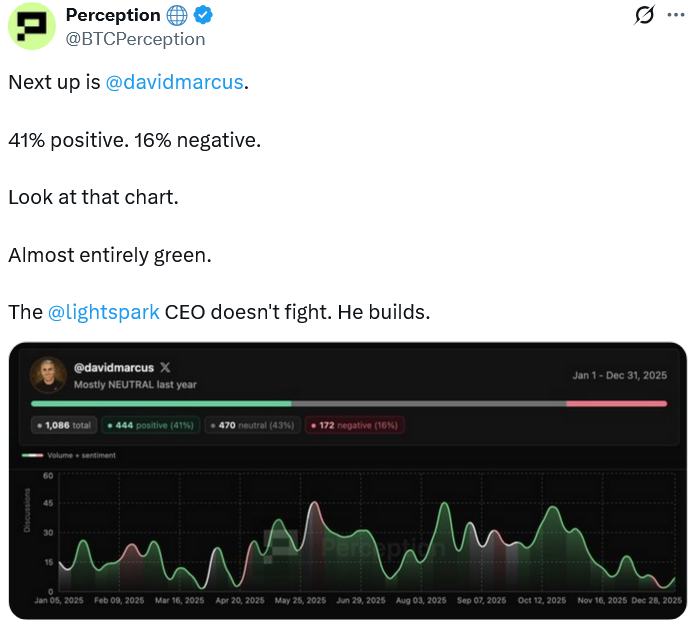Click the red segment of the sentiment bar

click(616, 403)
